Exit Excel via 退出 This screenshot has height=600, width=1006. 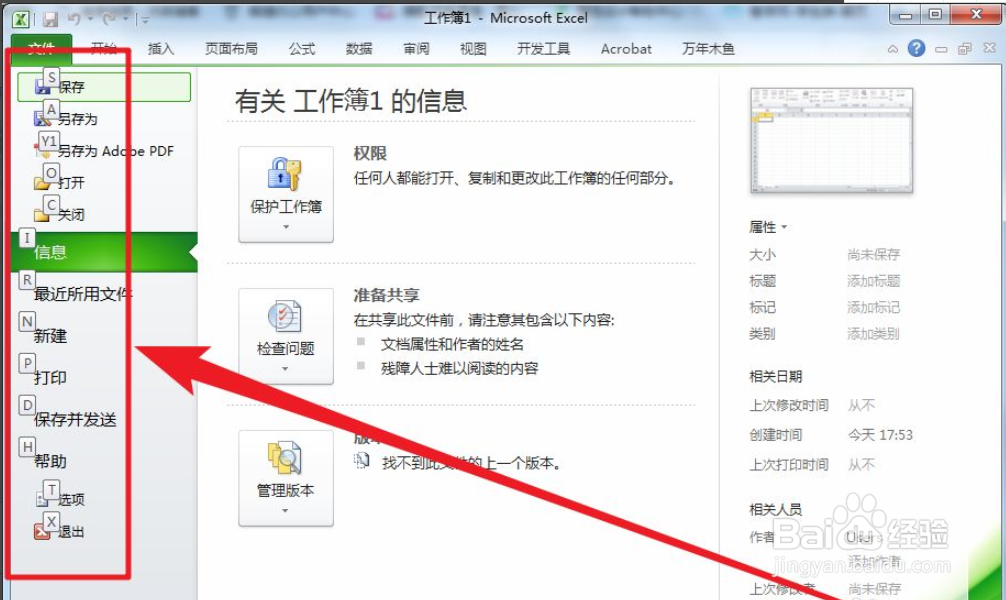pos(60,531)
